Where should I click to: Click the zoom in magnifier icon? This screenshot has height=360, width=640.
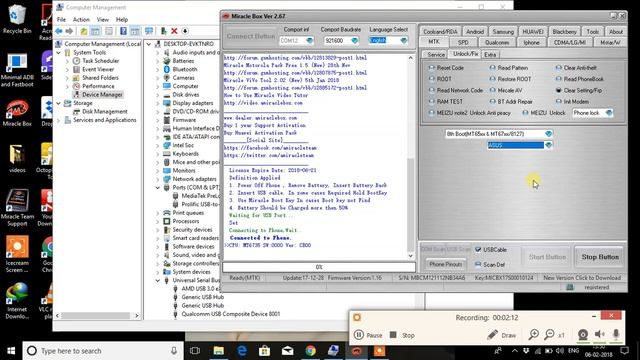click(x=533, y=335)
